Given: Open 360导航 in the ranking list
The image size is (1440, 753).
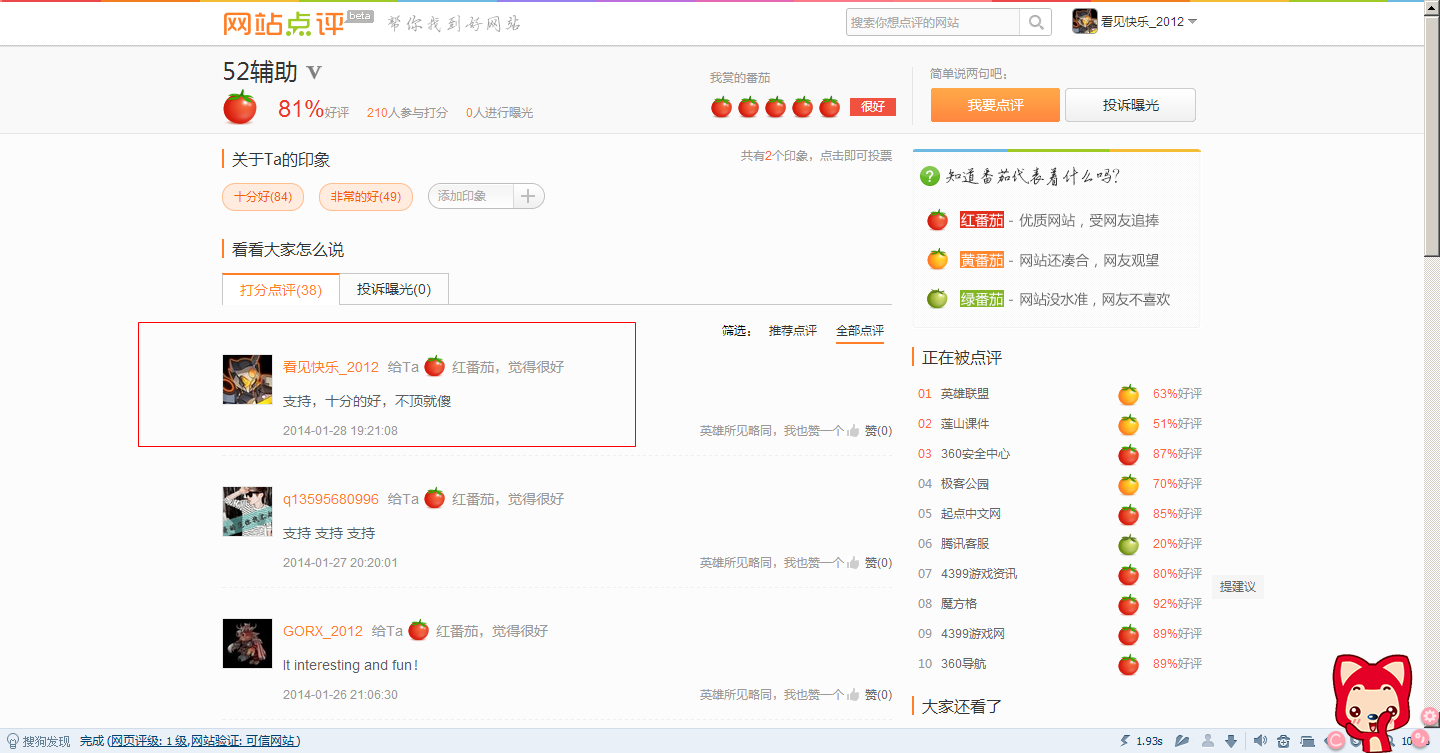Looking at the screenshot, I should pyautogui.click(x=963, y=664).
